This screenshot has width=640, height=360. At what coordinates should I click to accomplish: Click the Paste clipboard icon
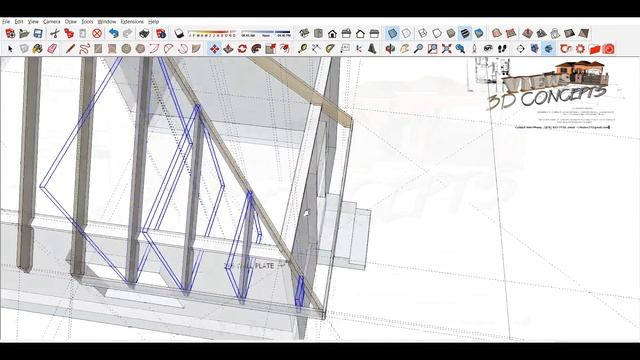83,33
